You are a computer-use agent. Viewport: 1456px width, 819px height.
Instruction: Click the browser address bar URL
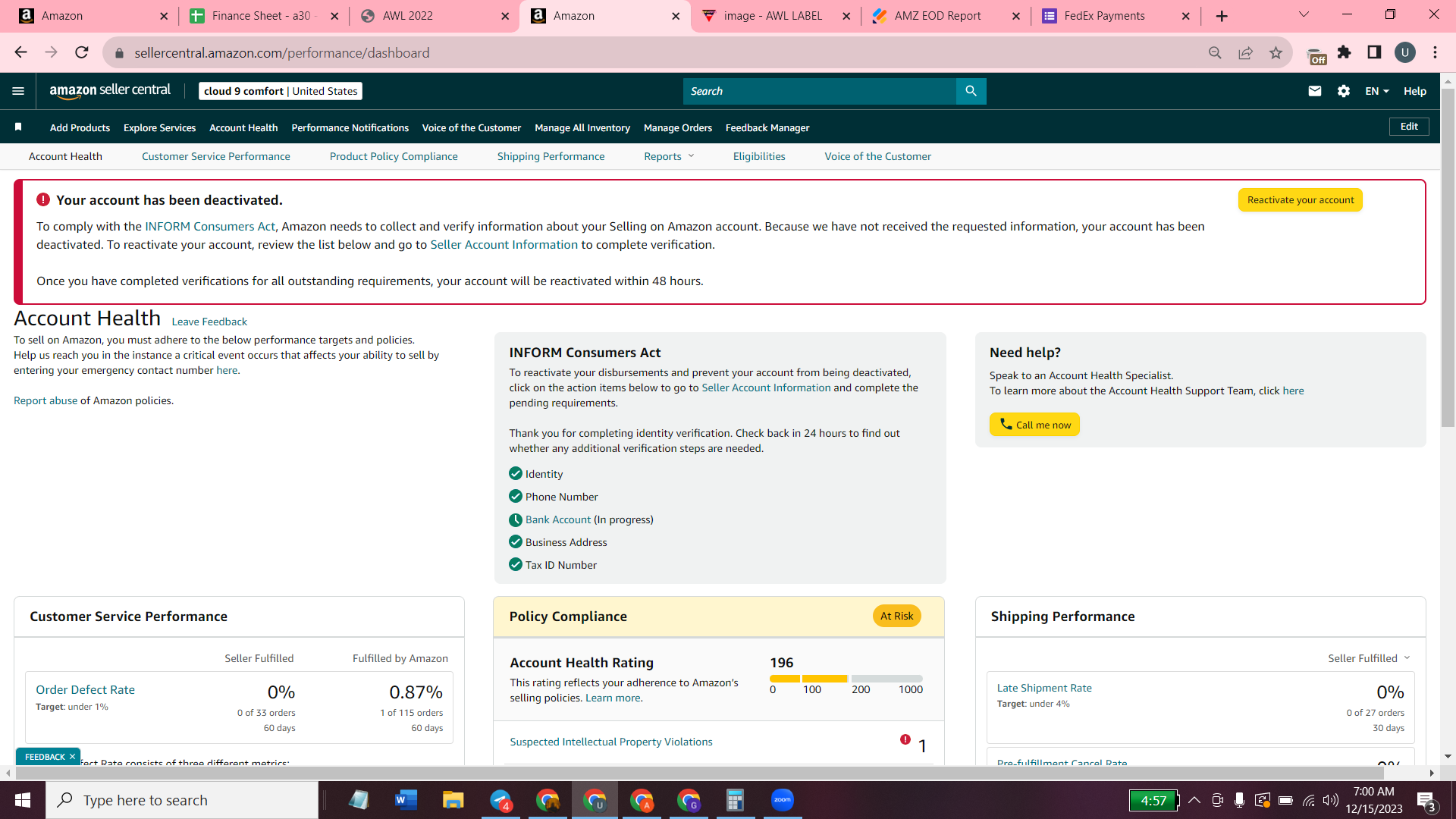(x=282, y=52)
